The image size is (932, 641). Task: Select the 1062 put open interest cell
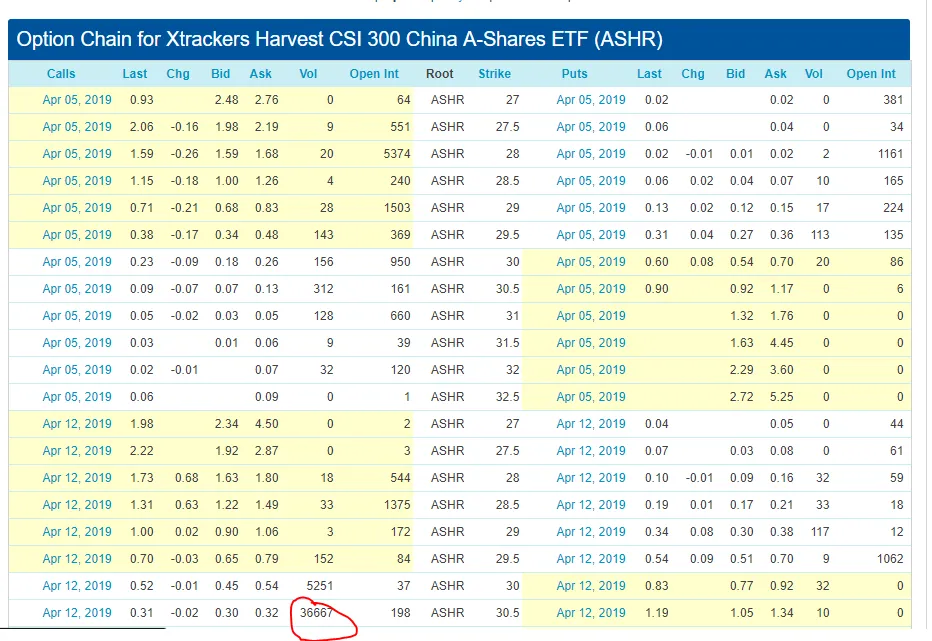coord(890,559)
